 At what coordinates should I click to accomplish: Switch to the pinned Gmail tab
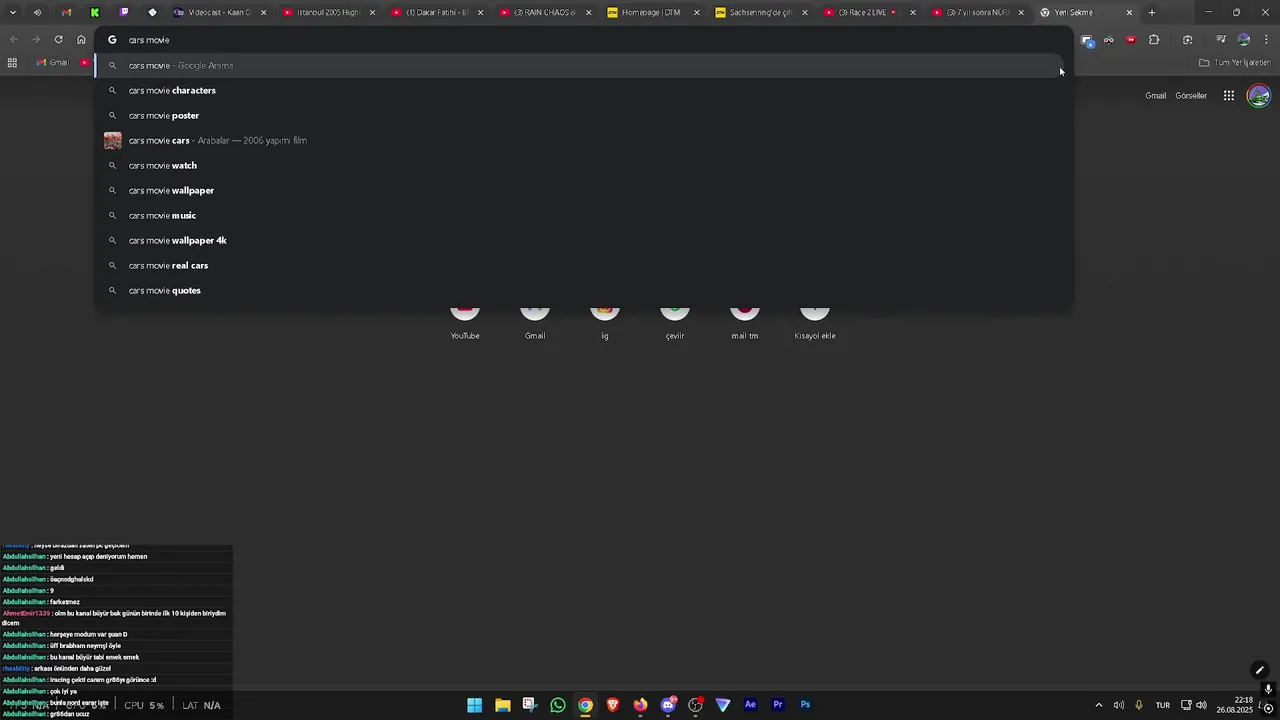pos(66,13)
